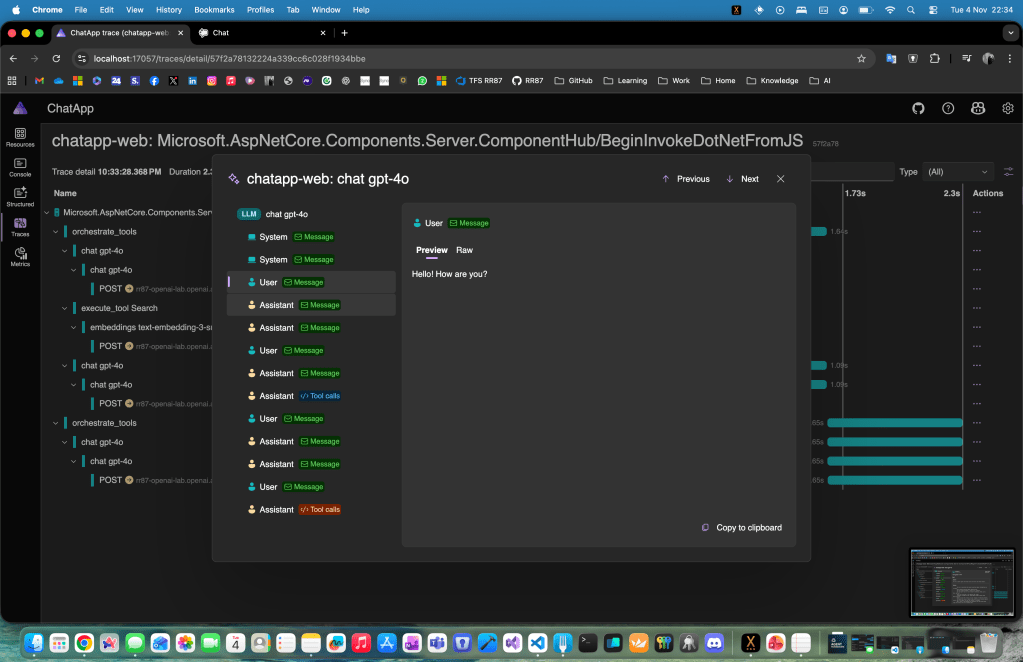Launch the Copilot icon in the header
1023x662 pixels.
tap(978, 108)
